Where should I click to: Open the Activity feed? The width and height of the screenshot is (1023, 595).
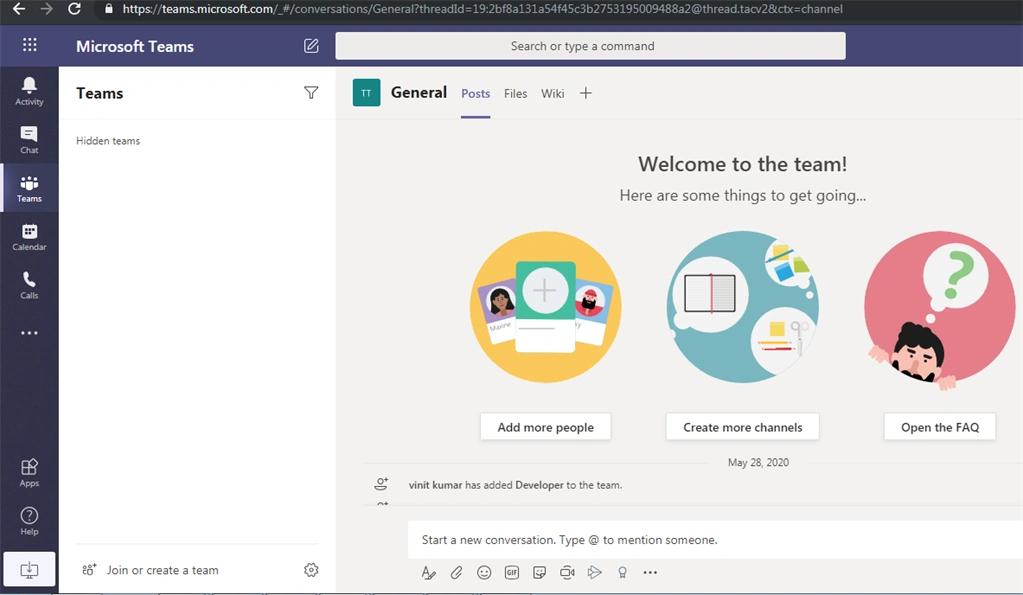tap(29, 91)
